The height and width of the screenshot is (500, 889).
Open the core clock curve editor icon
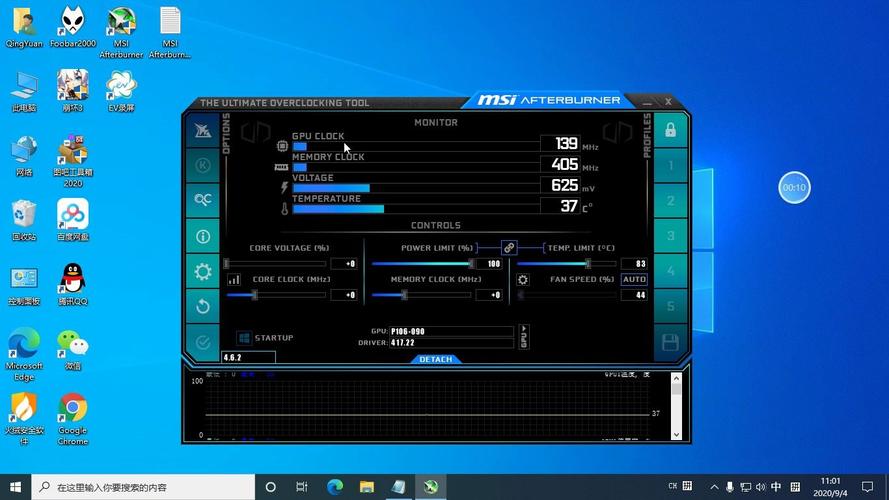click(234, 279)
